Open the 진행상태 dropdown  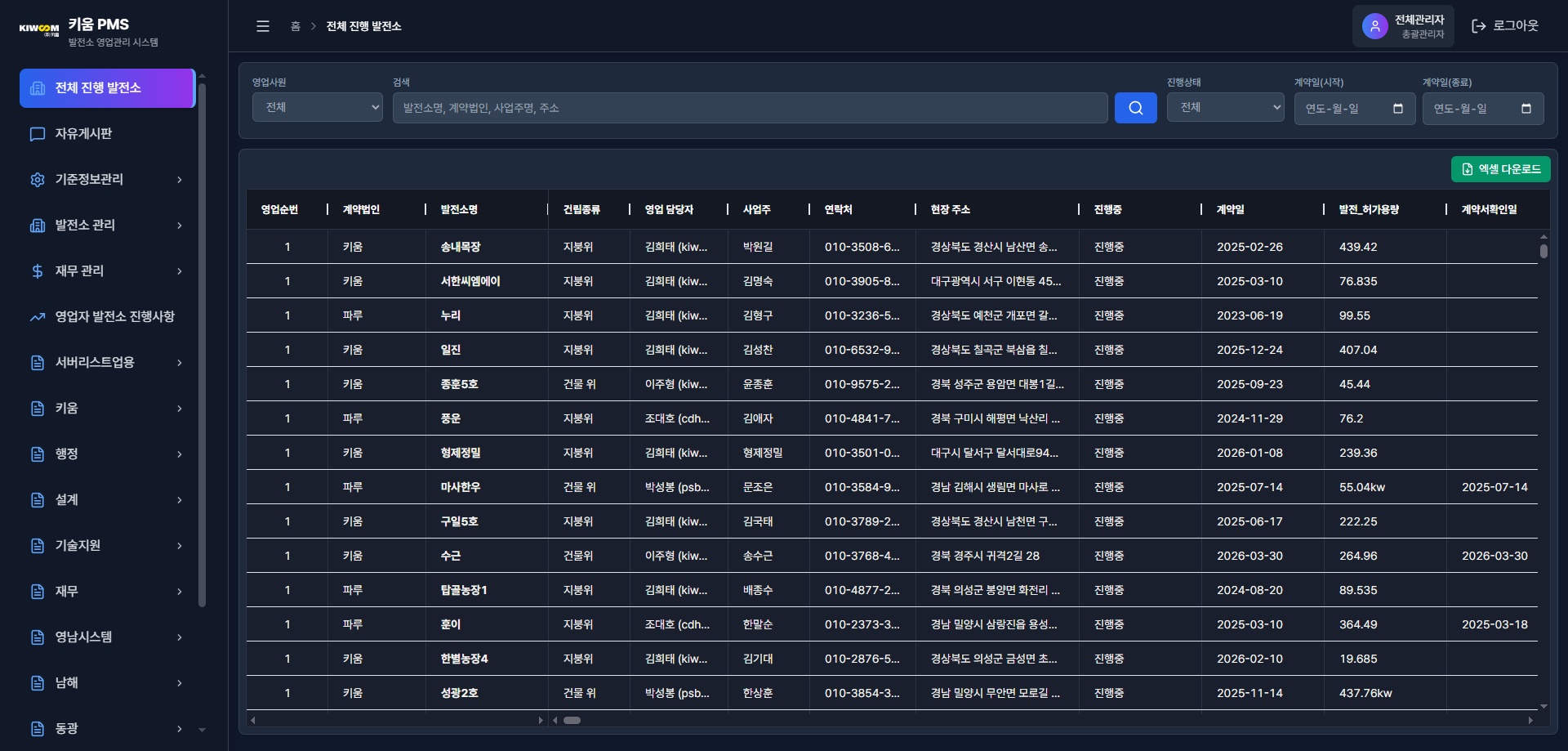click(1226, 107)
